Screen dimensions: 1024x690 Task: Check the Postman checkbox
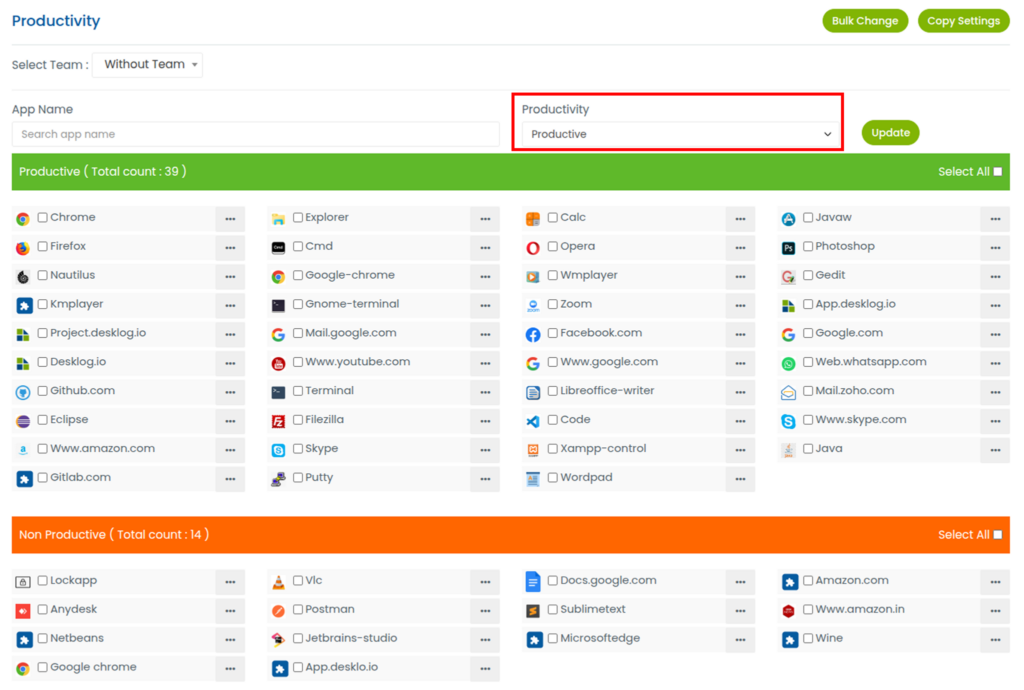(x=298, y=610)
